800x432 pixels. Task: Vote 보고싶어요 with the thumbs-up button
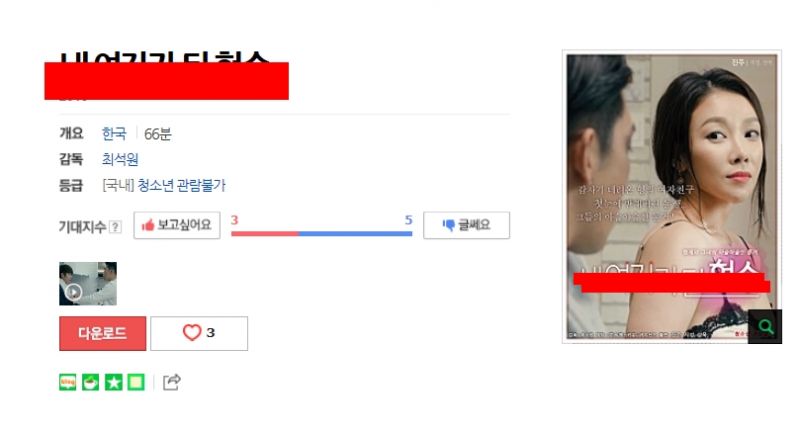click(x=177, y=225)
